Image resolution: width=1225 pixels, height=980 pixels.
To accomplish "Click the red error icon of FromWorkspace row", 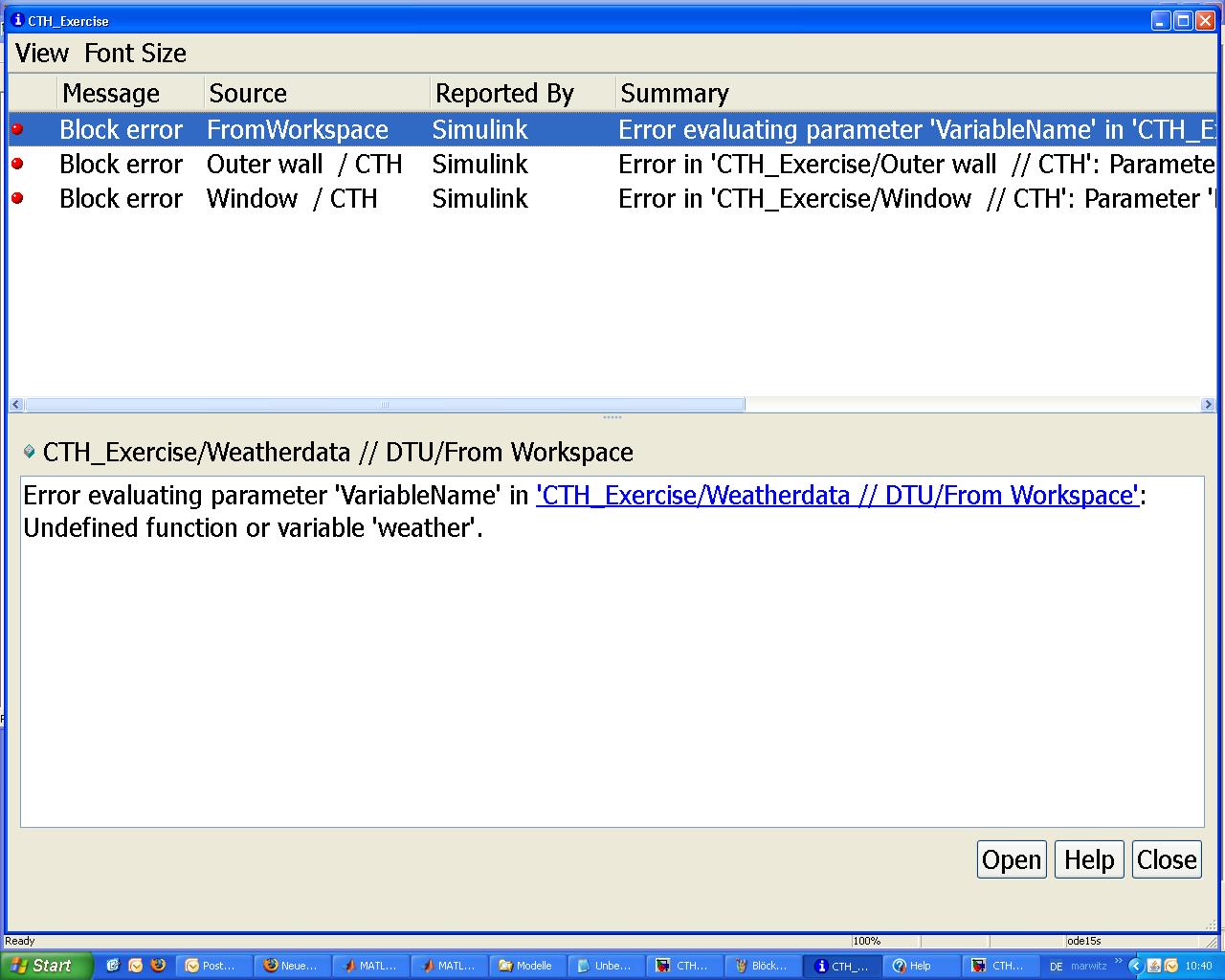I will [17, 129].
